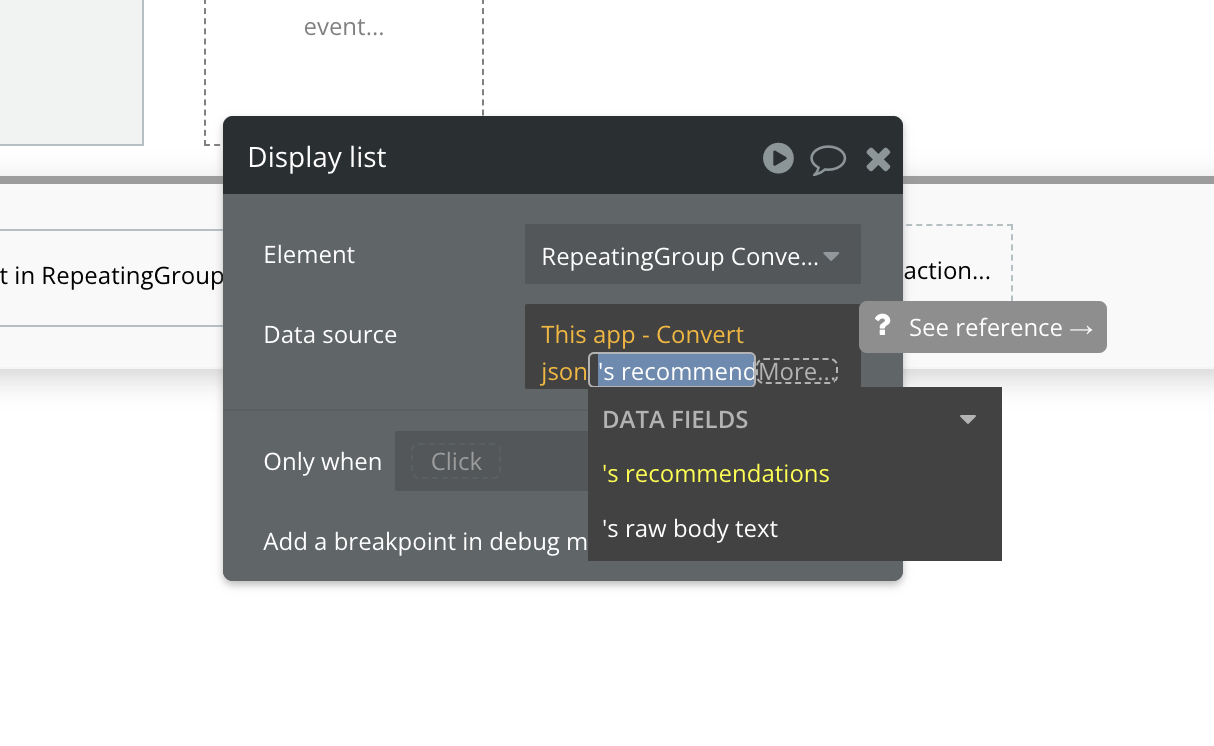Click the DATA FIELDS header label
The width and height of the screenshot is (1214, 746).
pyautogui.click(x=675, y=420)
